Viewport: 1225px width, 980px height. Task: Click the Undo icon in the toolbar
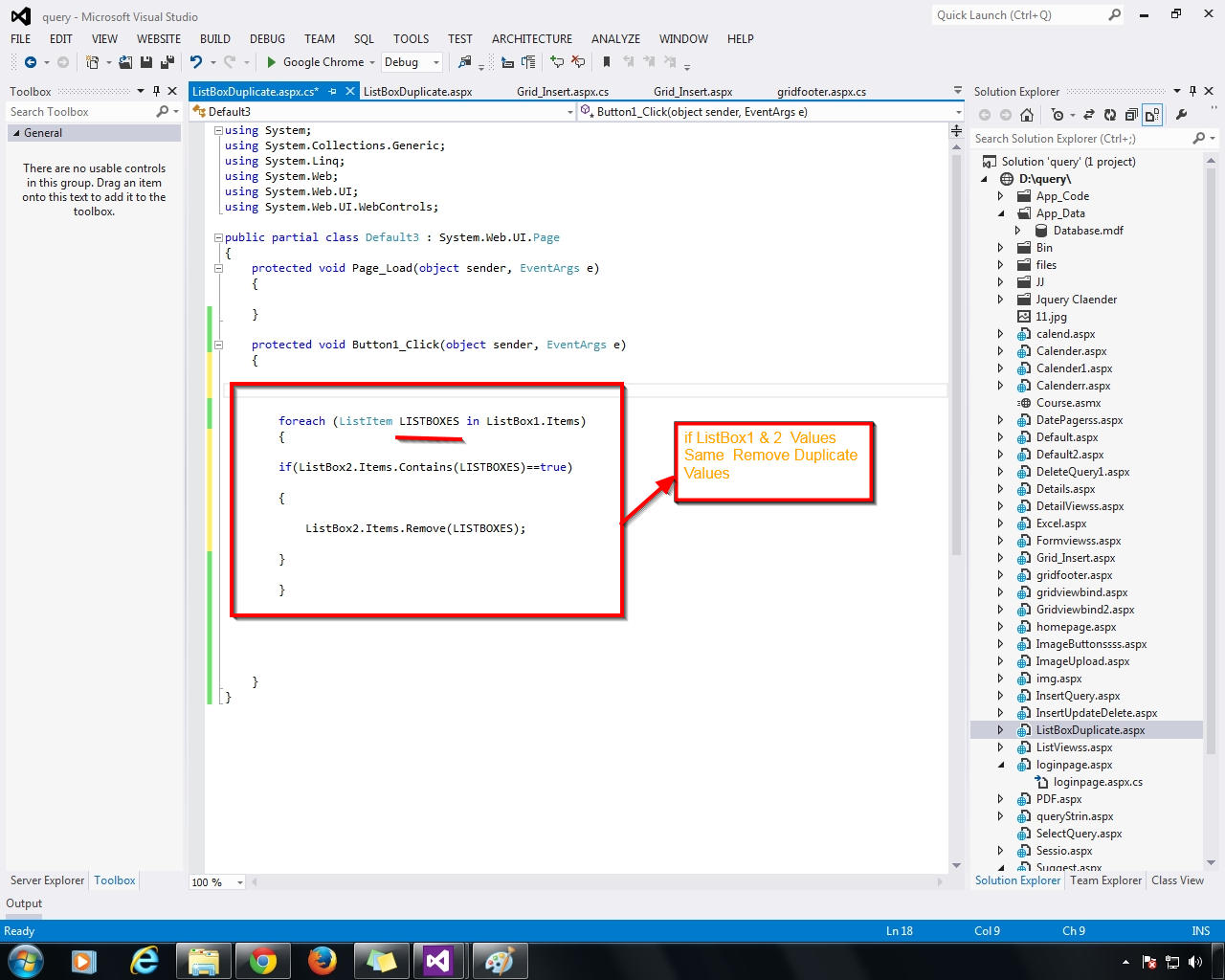196,62
